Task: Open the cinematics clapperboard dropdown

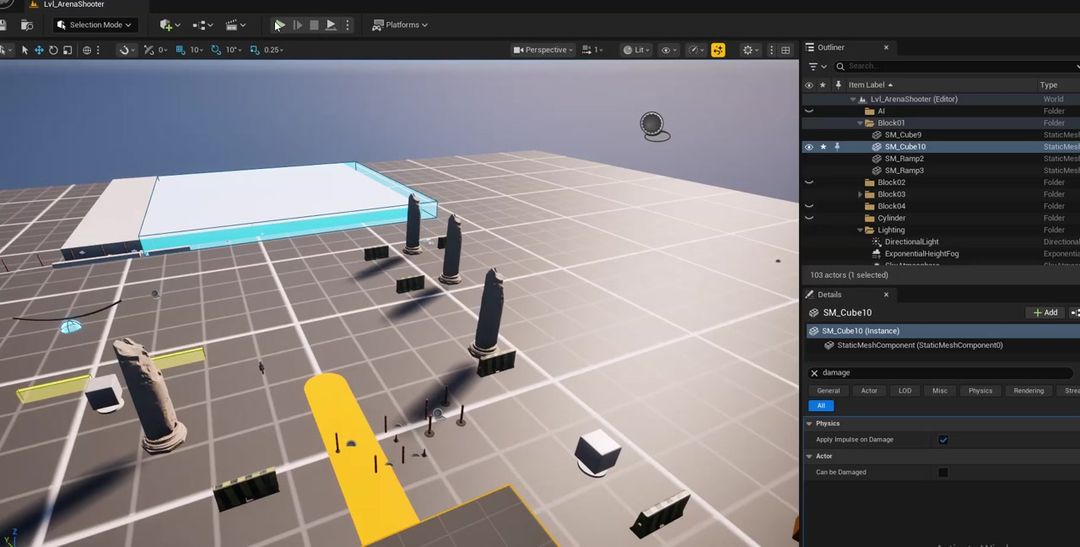Action: click(236, 25)
